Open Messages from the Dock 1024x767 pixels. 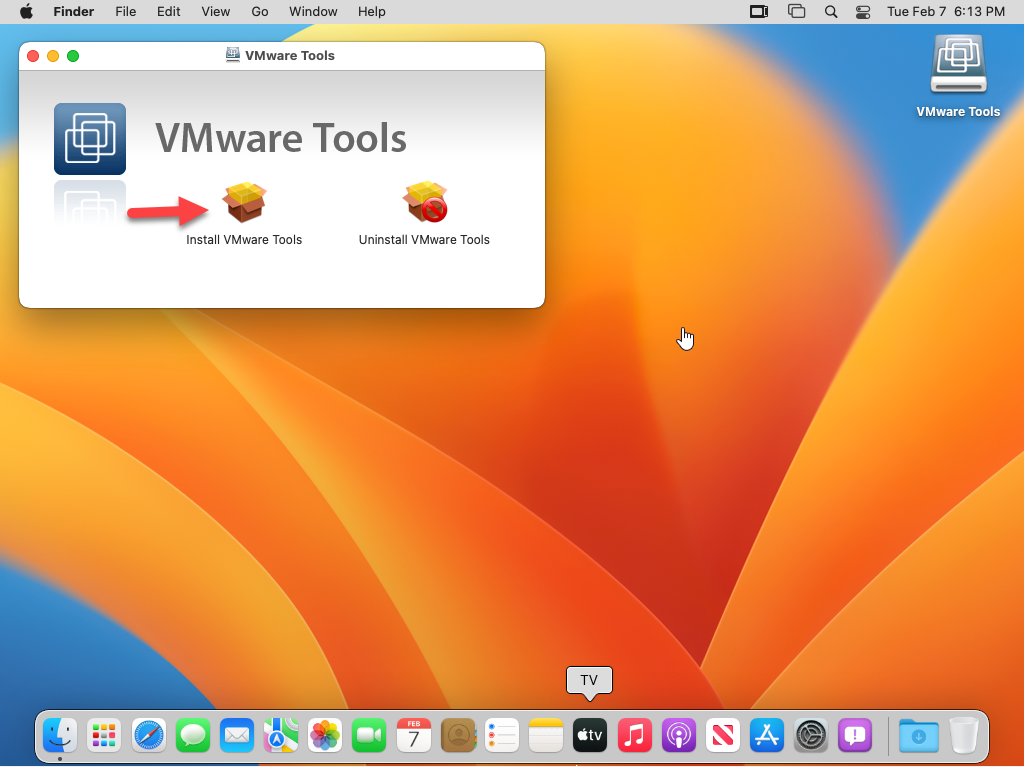click(193, 736)
